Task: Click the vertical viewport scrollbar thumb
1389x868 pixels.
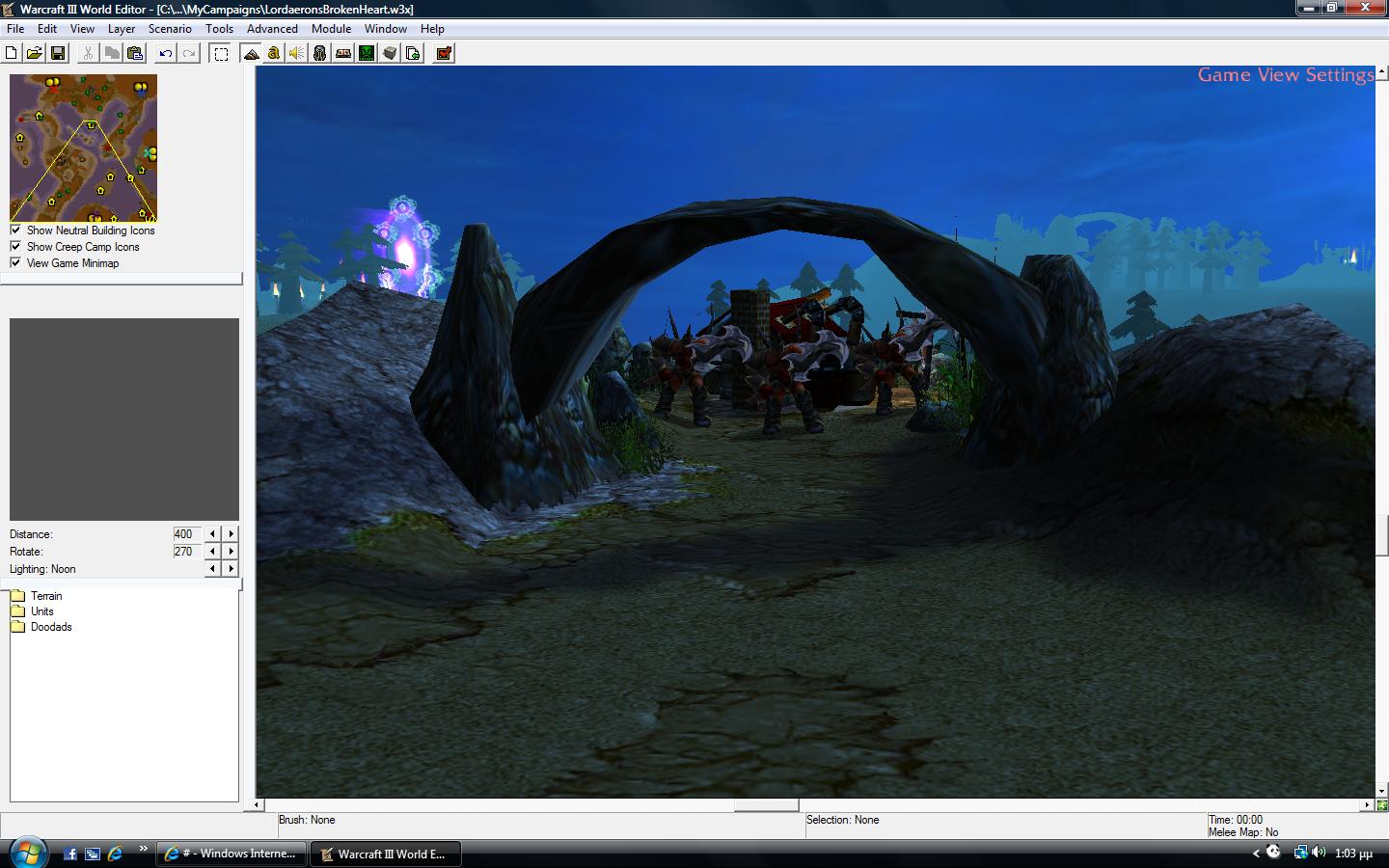Action: (1381, 535)
